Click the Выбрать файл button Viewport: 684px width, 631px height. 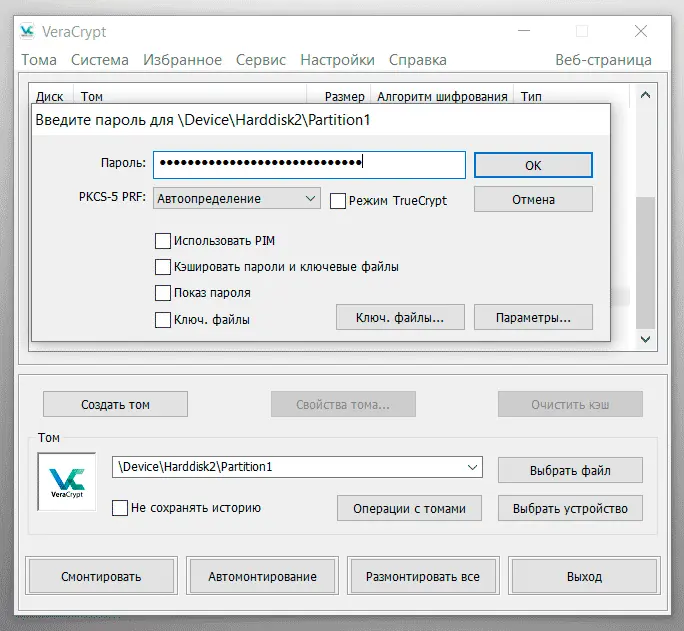pyautogui.click(x=570, y=470)
